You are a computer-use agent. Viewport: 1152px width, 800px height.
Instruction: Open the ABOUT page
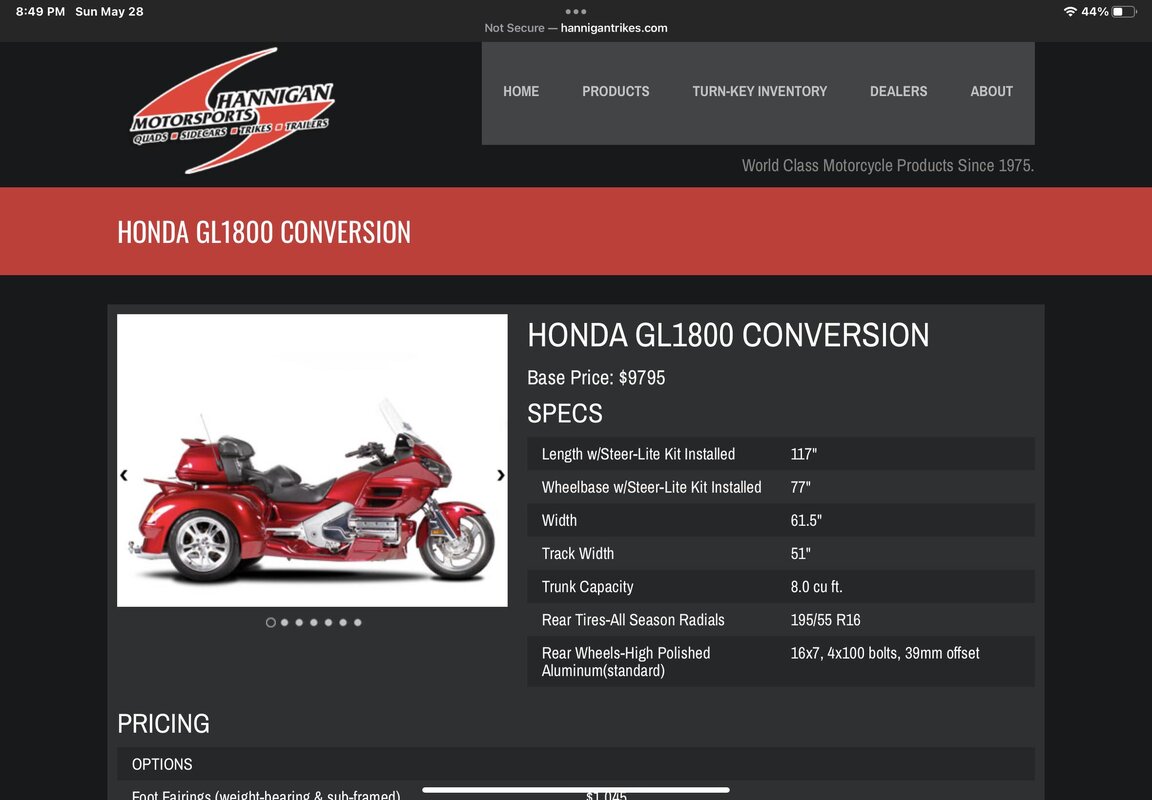[x=991, y=91]
